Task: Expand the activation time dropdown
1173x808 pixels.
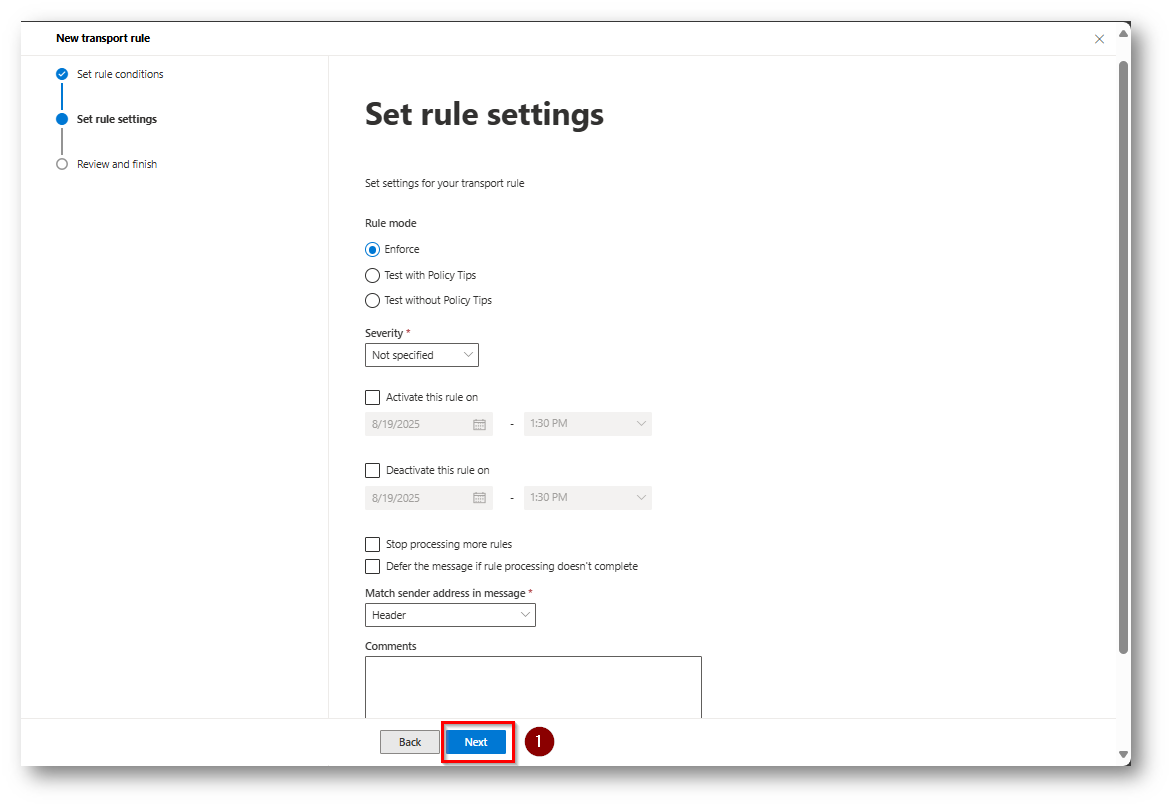Action: click(588, 424)
